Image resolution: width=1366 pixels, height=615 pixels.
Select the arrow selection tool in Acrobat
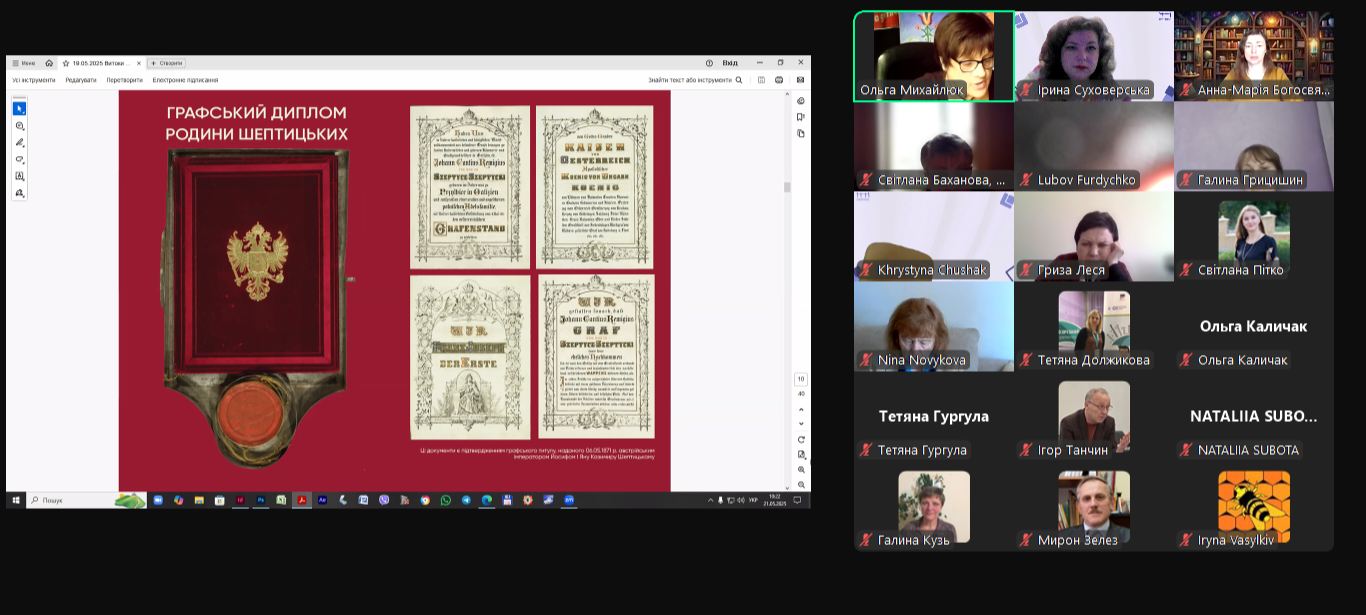point(19,108)
